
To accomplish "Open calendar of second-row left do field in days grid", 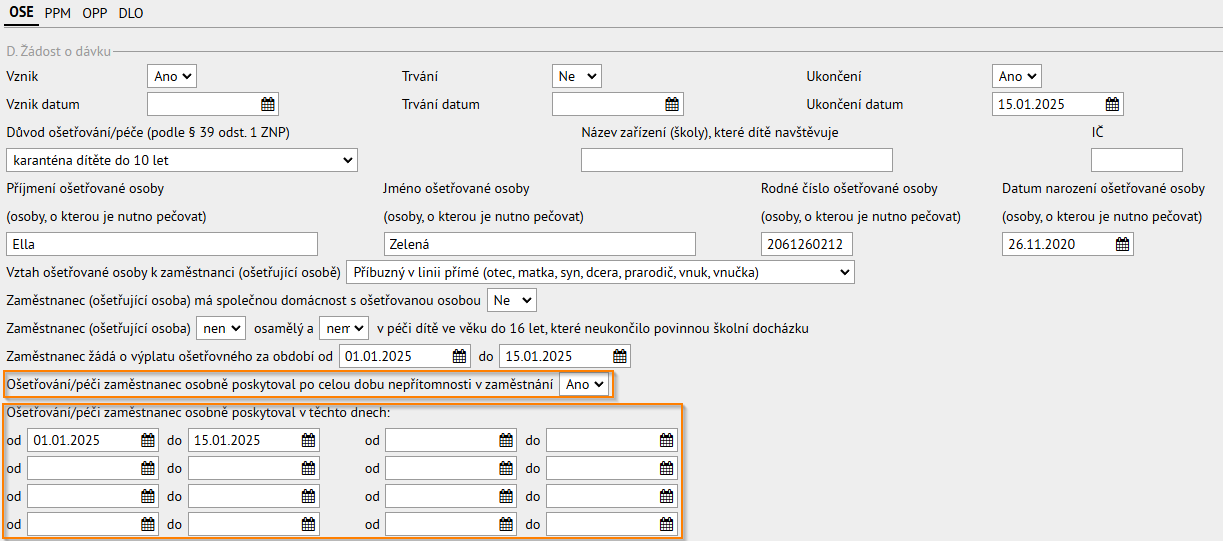I will [x=309, y=468].
